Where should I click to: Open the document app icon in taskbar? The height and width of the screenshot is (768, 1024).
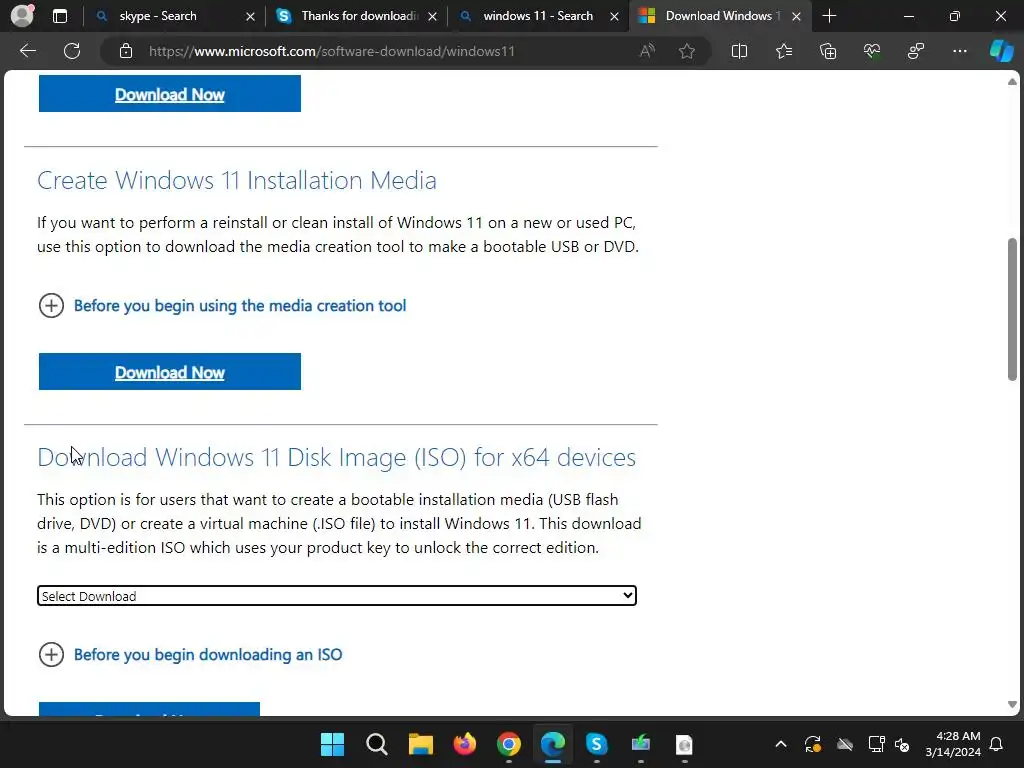684,744
